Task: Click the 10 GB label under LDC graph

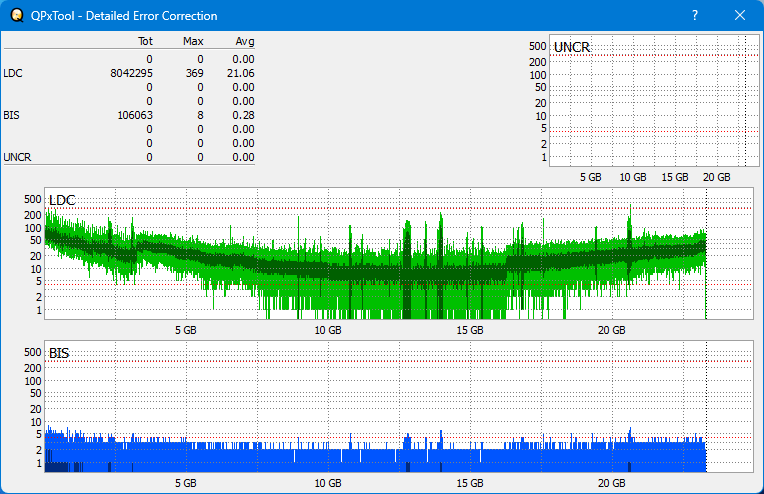Action: (328, 329)
